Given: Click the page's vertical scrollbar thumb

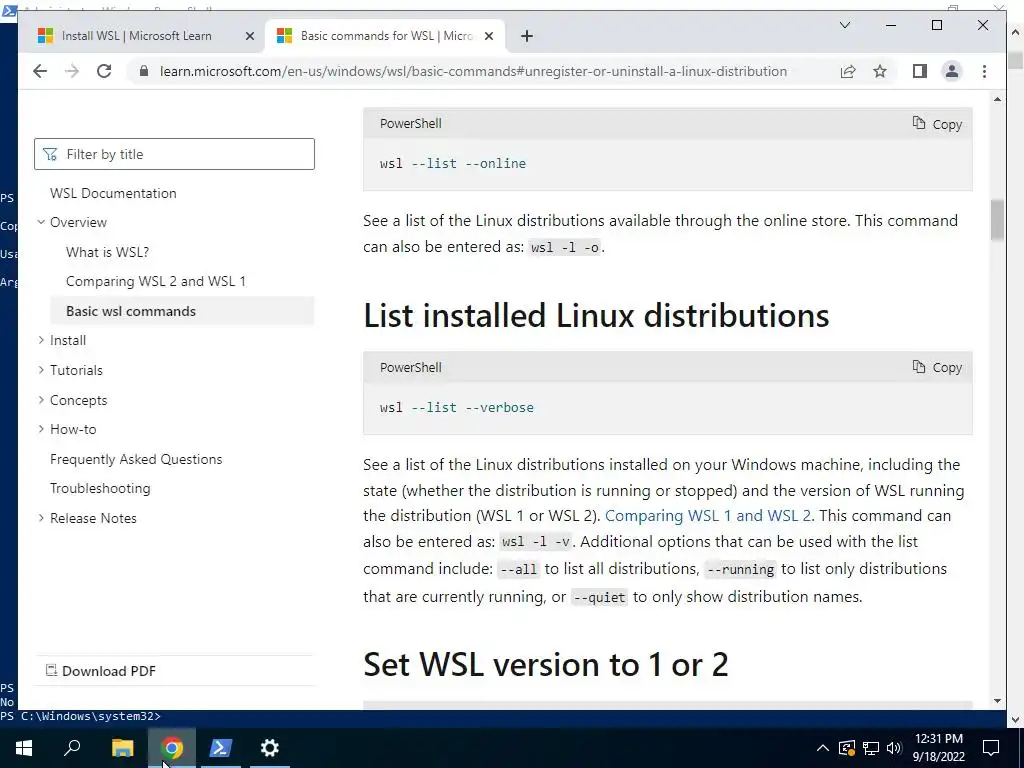Looking at the screenshot, I should (x=997, y=220).
